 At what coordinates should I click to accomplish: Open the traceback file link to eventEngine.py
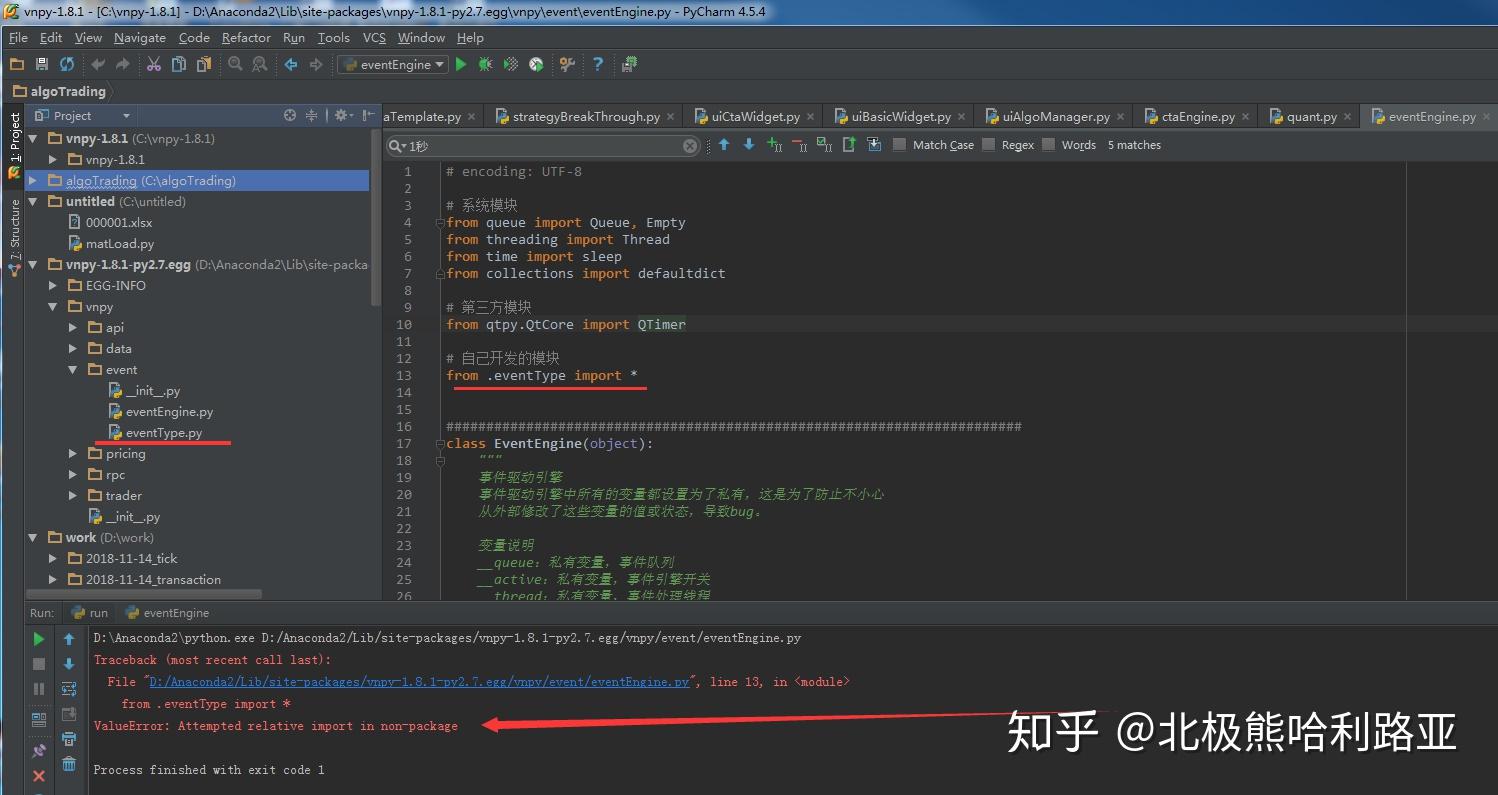point(420,682)
